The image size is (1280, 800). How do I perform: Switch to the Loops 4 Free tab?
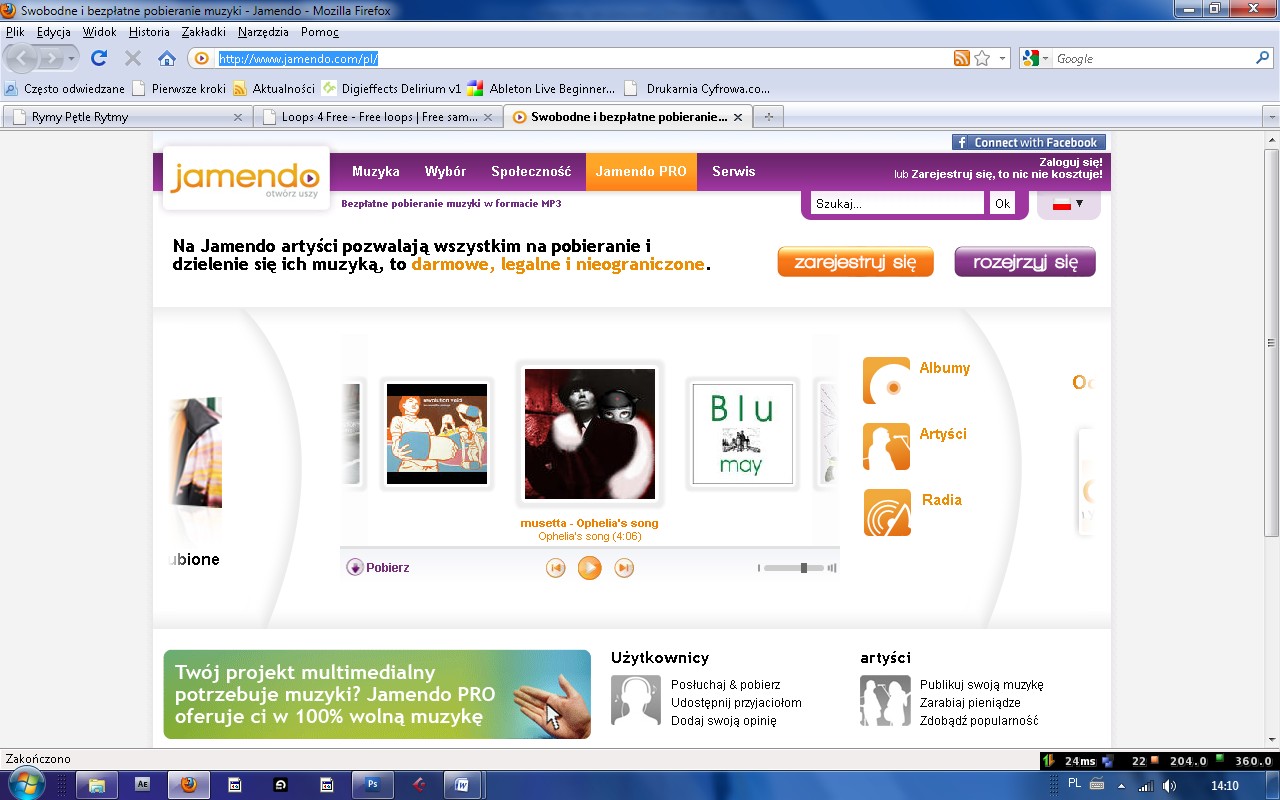click(x=377, y=117)
